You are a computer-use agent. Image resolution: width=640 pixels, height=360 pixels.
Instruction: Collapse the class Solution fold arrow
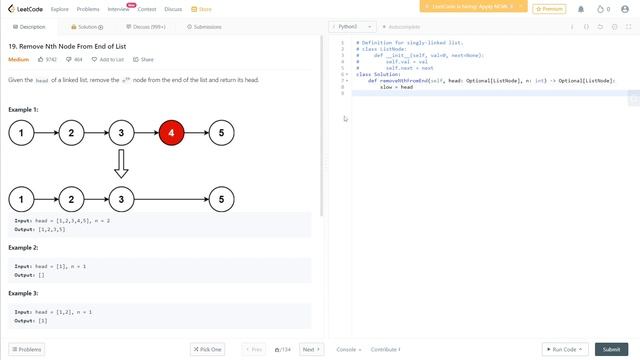347,74
